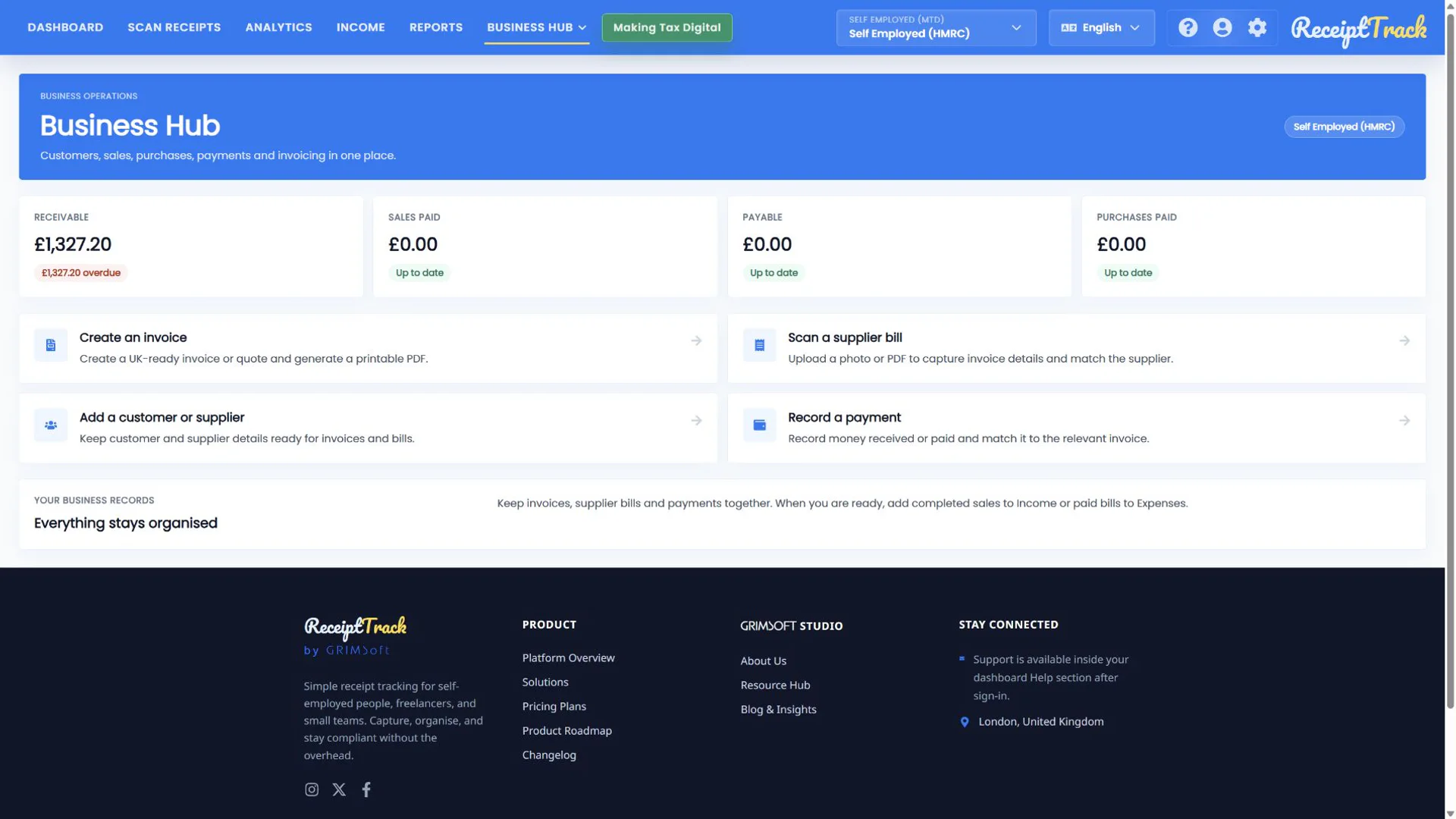Open the Platform Overview link
Image resolution: width=1456 pixels, height=819 pixels.
tap(568, 657)
